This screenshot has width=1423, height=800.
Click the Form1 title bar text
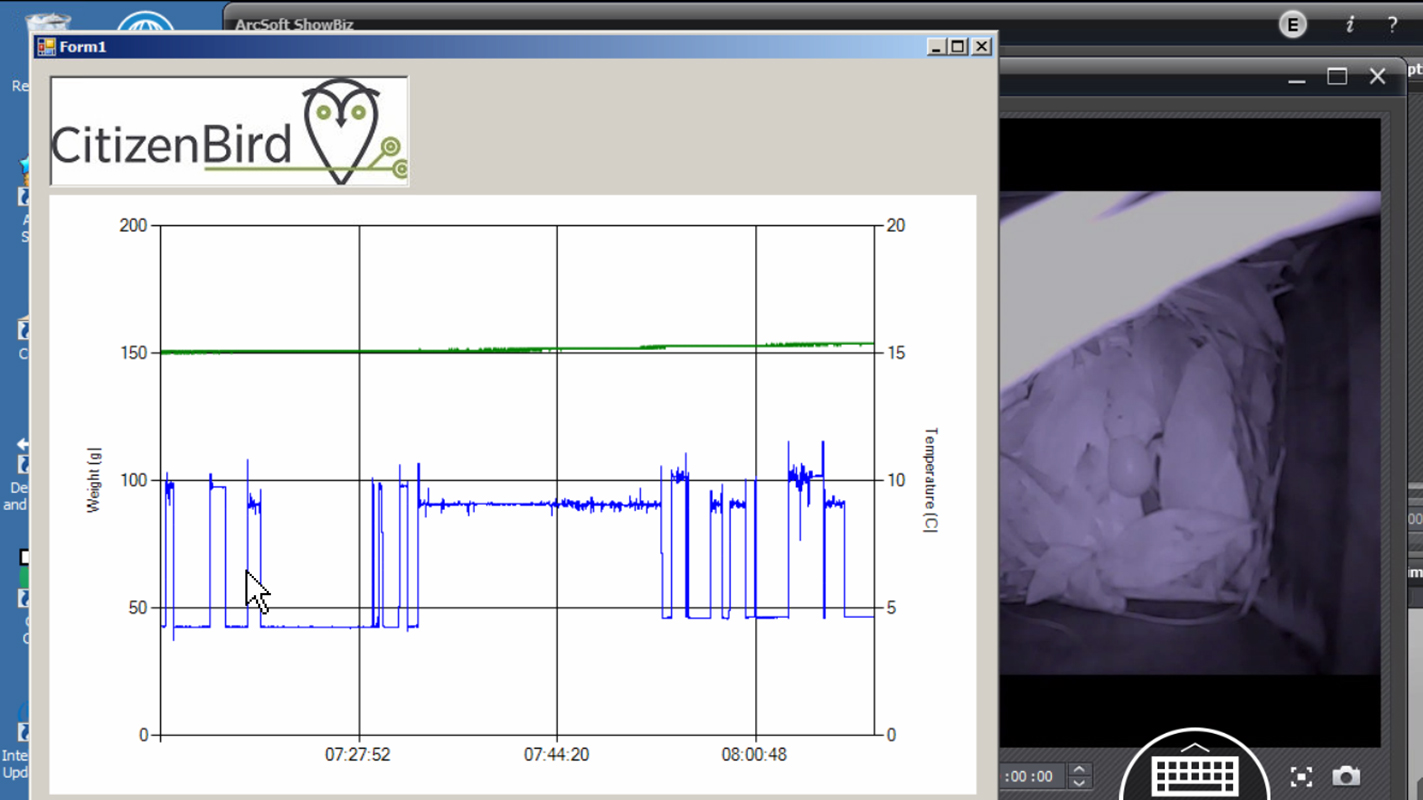click(x=83, y=47)
